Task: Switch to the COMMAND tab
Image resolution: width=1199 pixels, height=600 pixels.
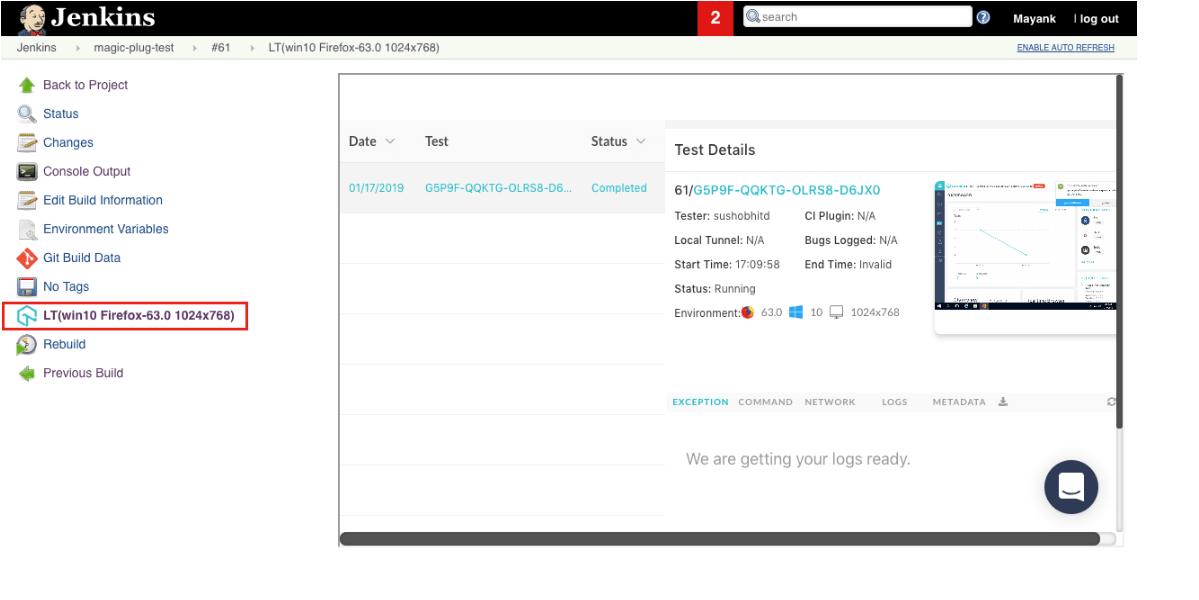Action: [x=765, y=402]
